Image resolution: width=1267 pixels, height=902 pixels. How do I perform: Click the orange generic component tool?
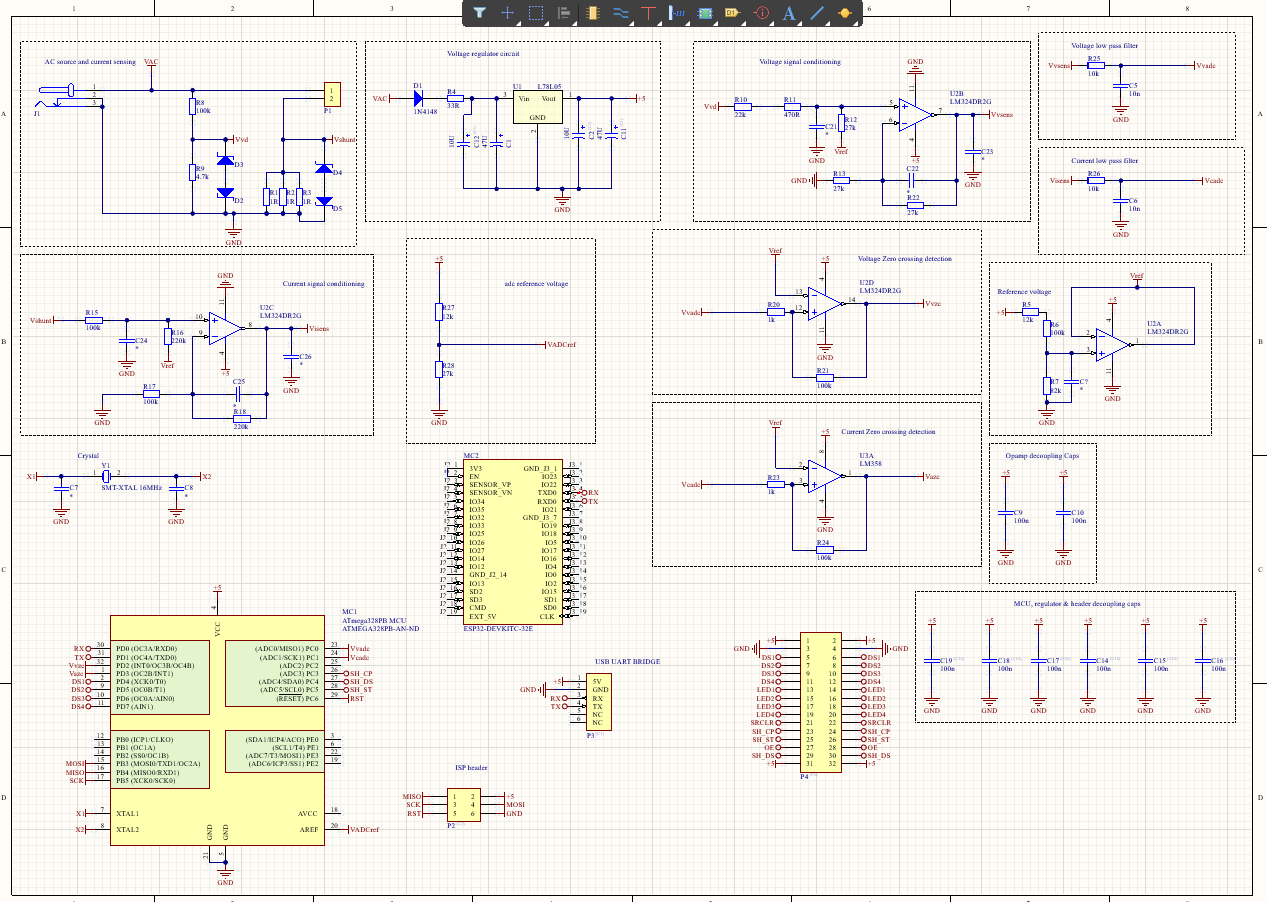[845, 13]
